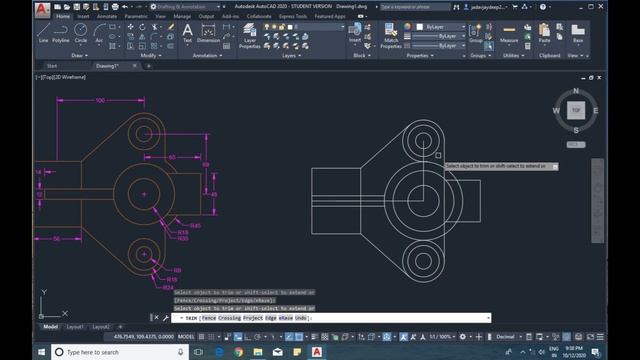This screenshot has width=640, height=360.
Task: Click the Fence option in command line
Action: point(209,318)
